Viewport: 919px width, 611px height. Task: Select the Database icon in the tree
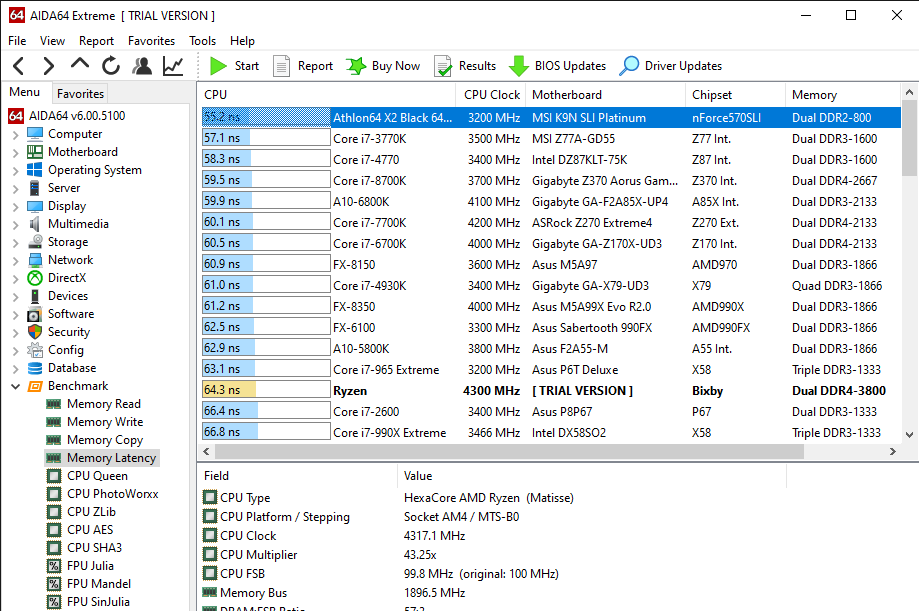35,368
